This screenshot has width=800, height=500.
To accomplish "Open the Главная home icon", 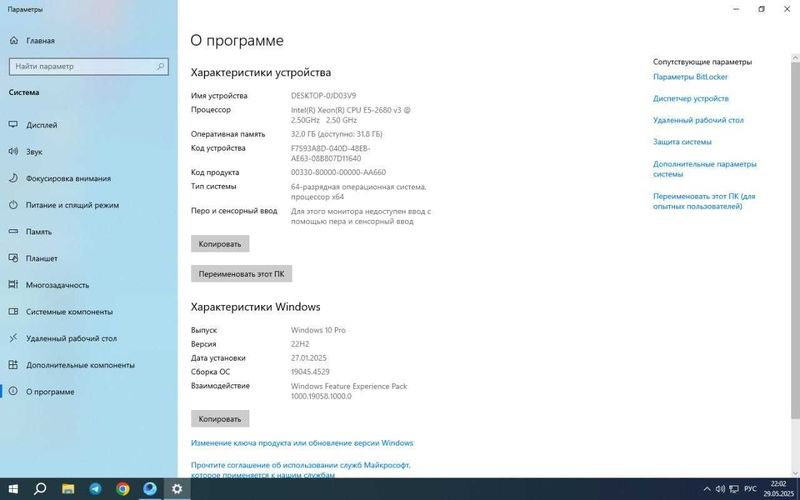I will pyautogui.click(x=14, y=40).
